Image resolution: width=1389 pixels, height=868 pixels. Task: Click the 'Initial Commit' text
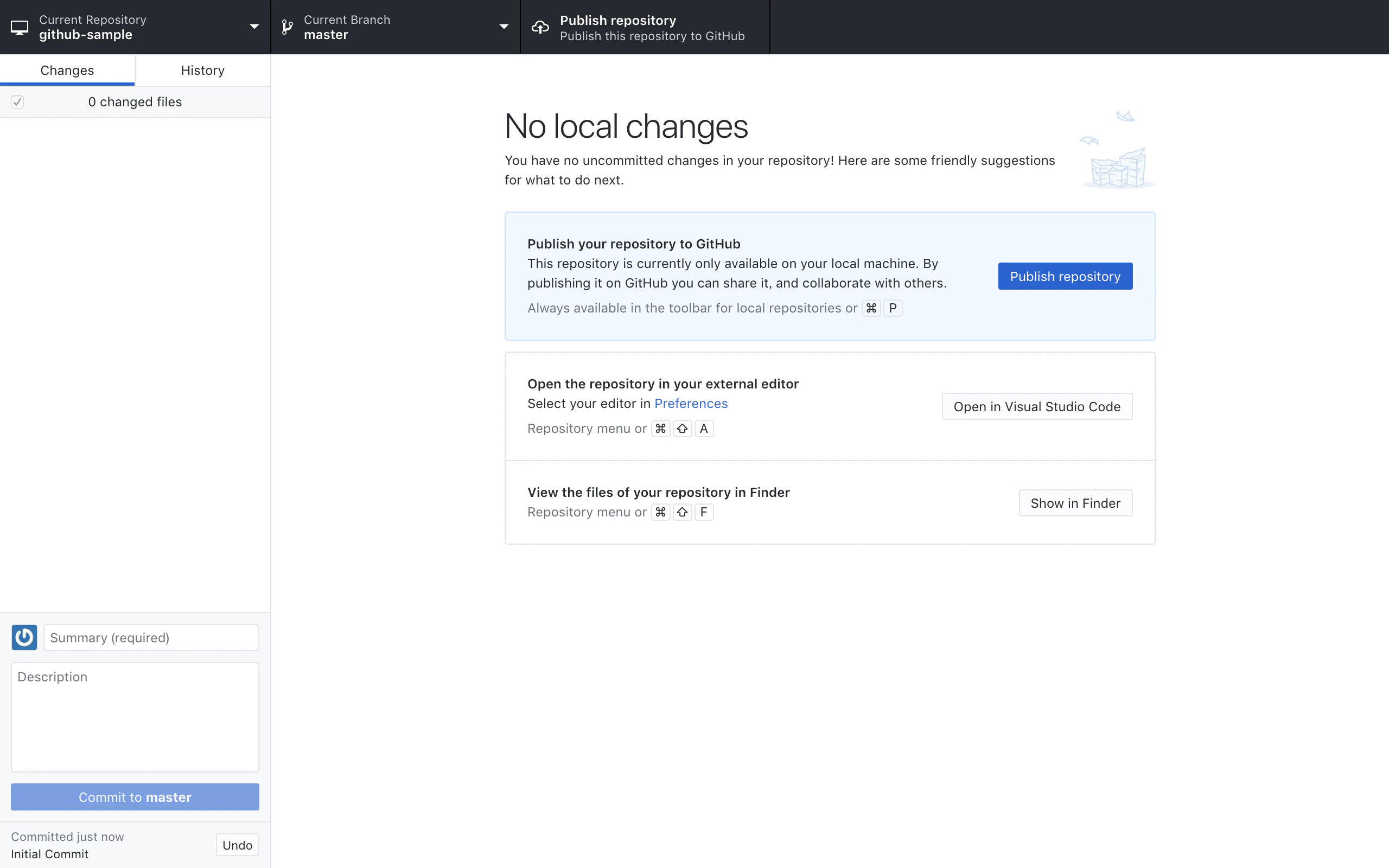pos(50,854)
